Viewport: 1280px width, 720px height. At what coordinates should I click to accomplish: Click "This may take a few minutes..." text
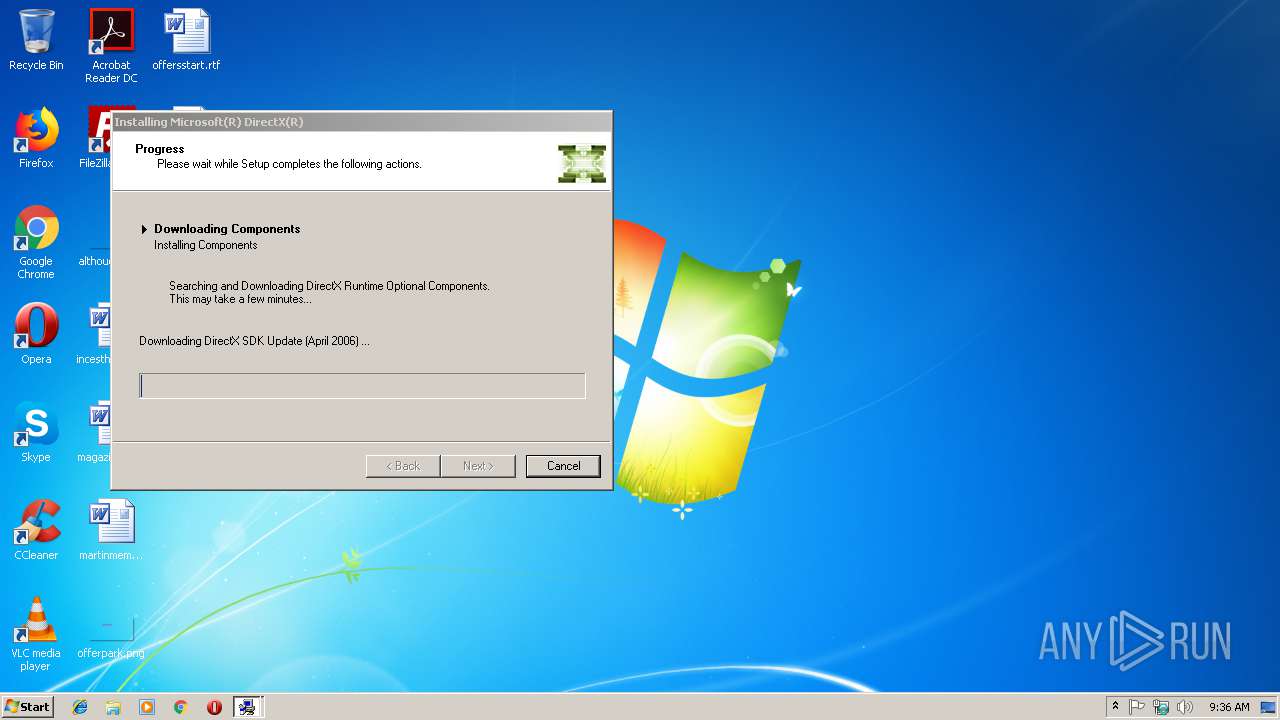coord(240,299)
